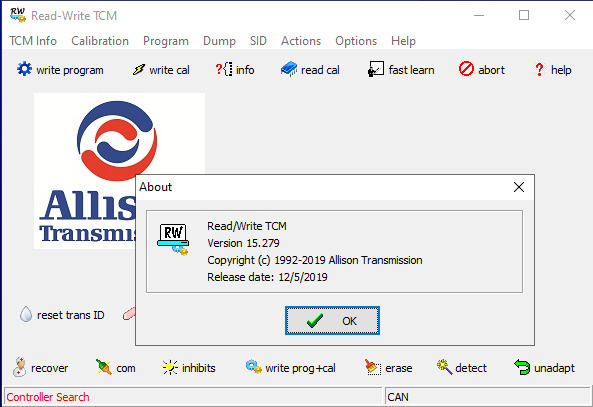Open the Dump menu

click(219, 41)
